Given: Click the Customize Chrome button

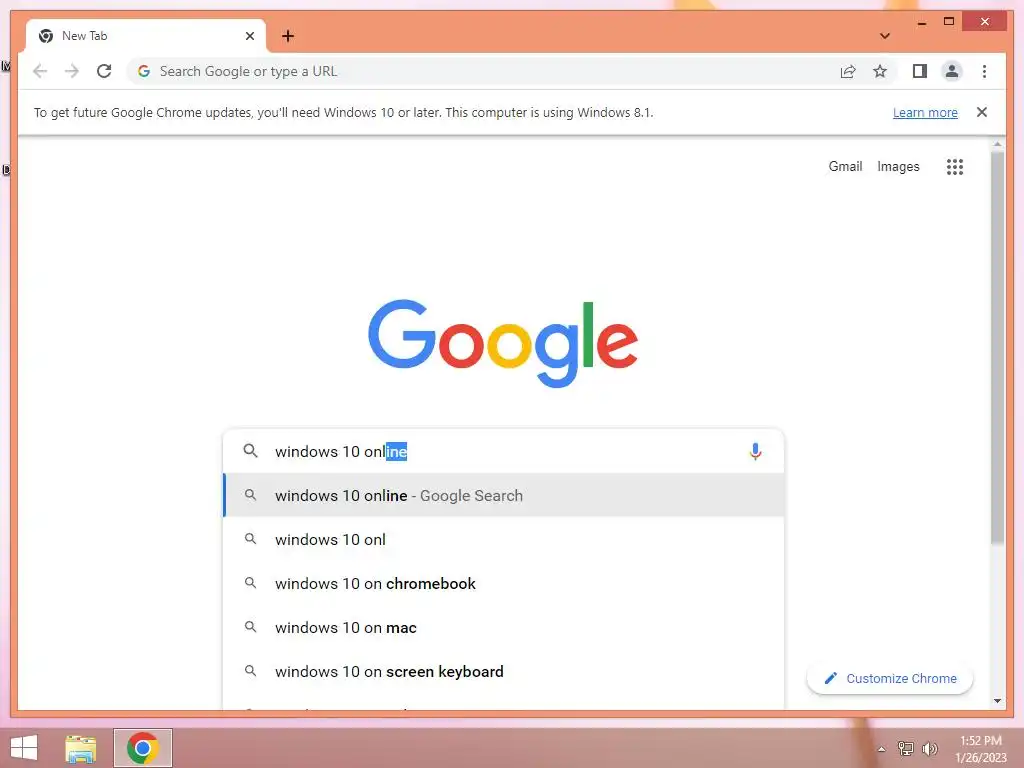Looking at the screenshot, I should (x=890, y=679).
